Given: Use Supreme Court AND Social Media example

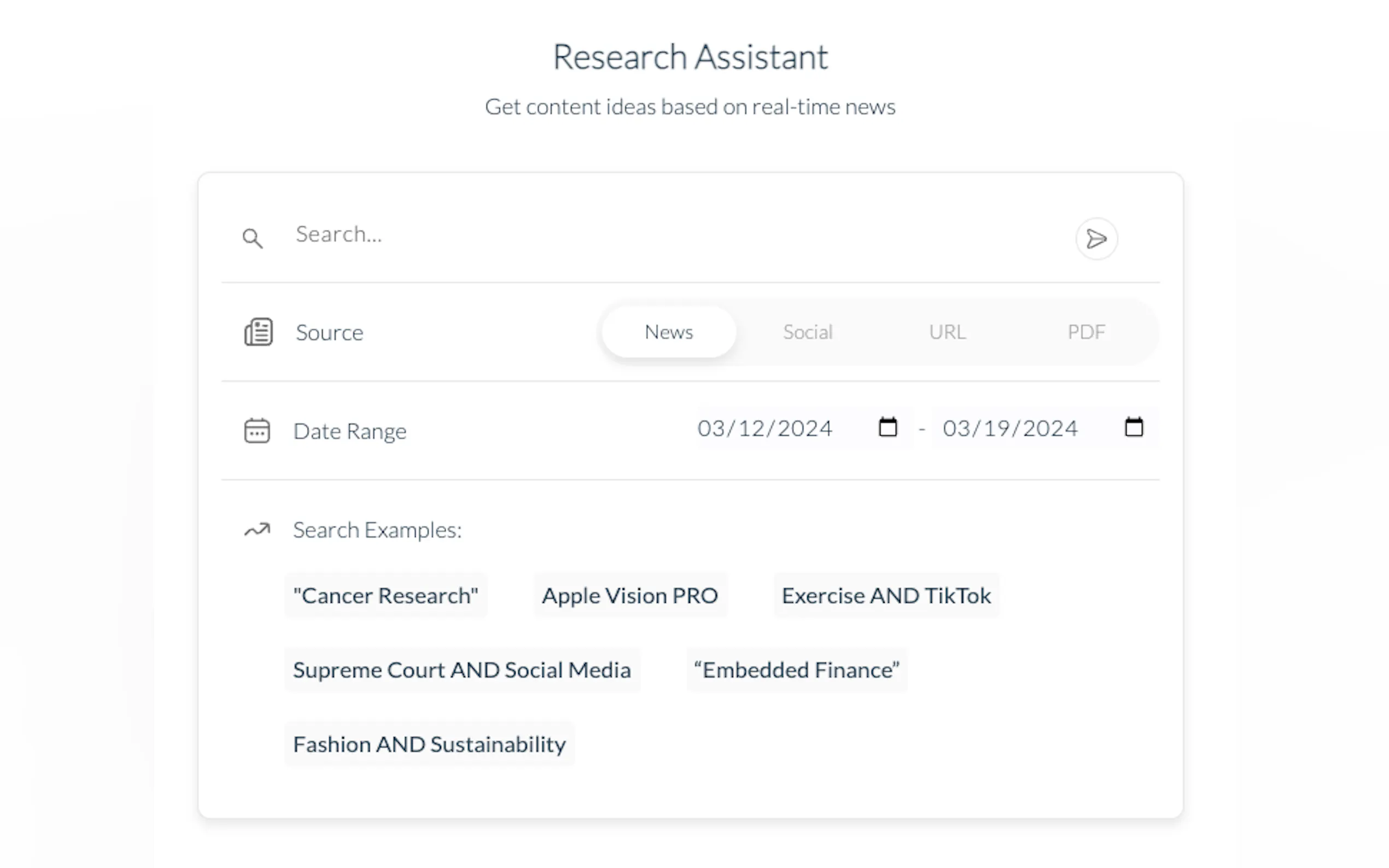Looking at the screenshot, I should point(462,670).
